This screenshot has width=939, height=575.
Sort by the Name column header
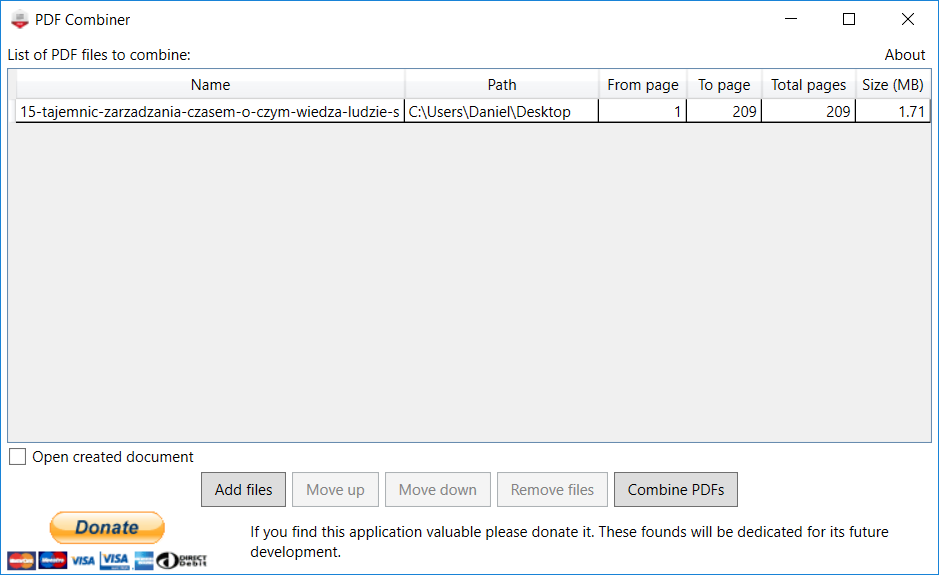[210, 85]
